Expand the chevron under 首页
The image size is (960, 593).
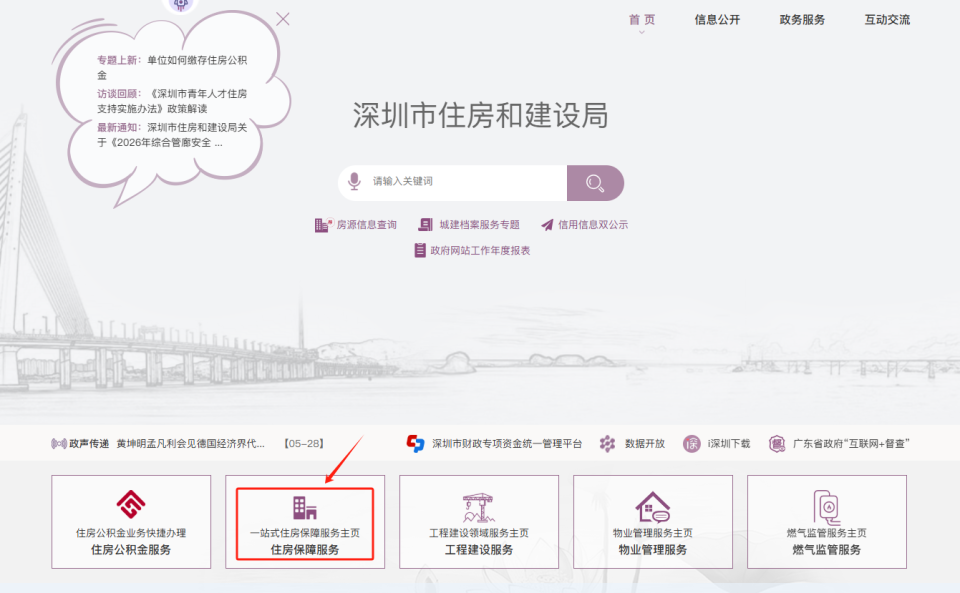coord(642,32)
